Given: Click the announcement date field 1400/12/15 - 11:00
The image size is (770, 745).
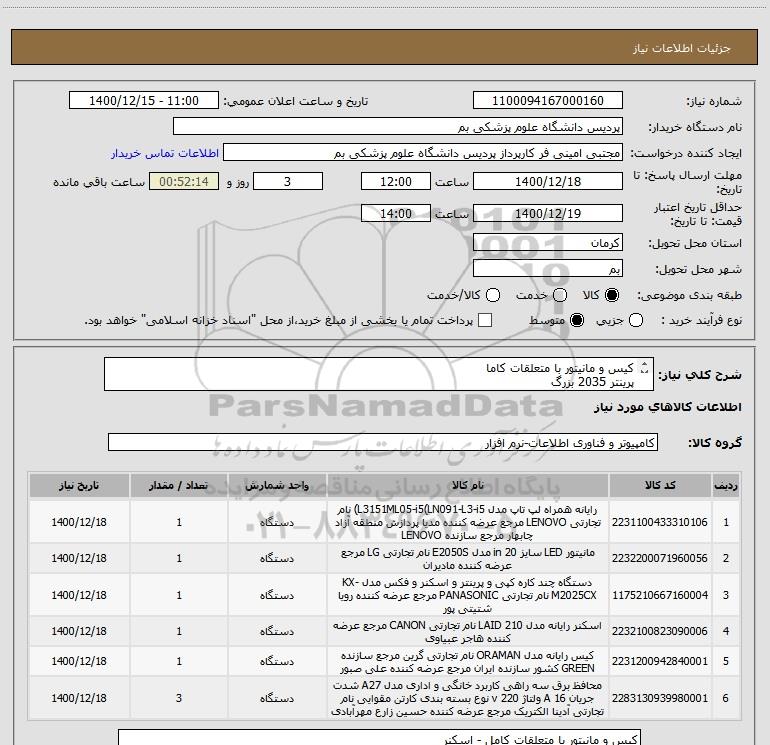Looking at the screenshot, I should [x=144, y=101].
